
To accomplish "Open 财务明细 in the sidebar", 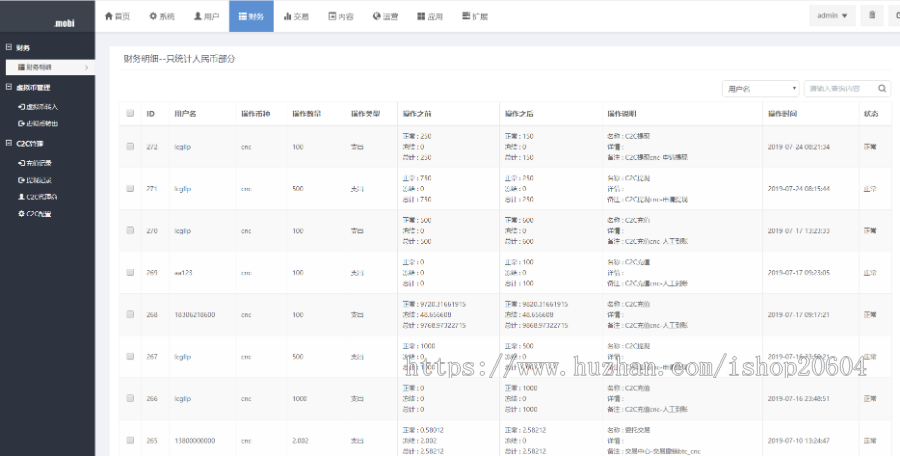I will [50, 67].
